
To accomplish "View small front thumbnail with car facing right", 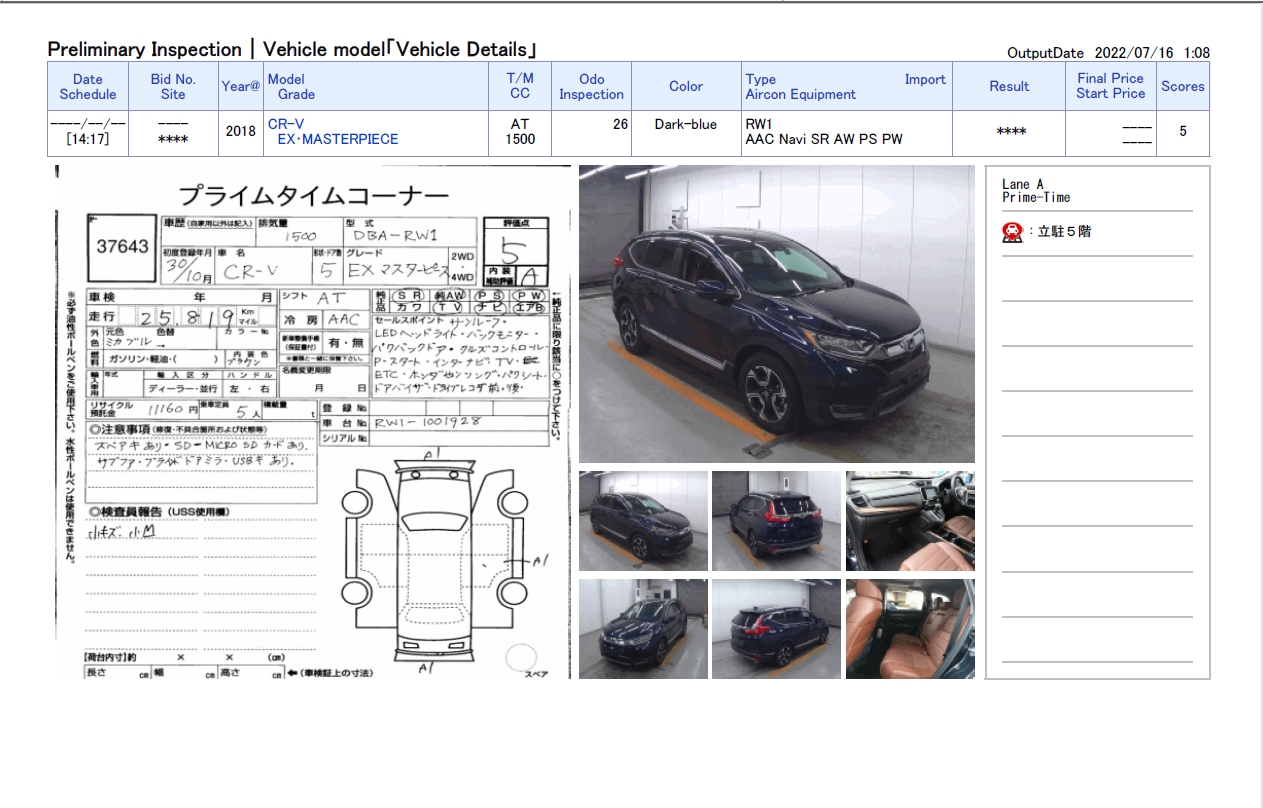I will point(643,521).
